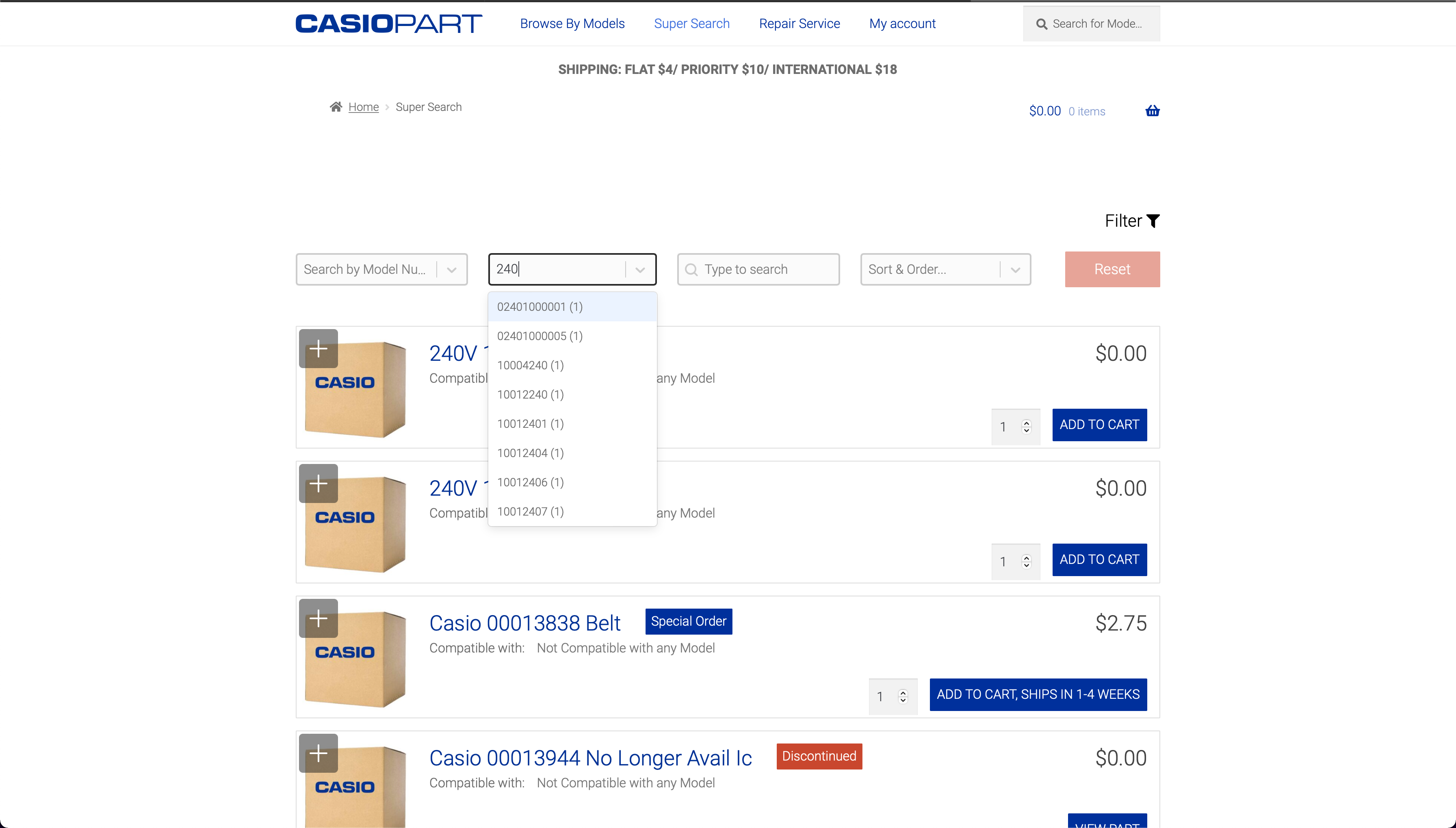Click the magnifier icon in header search
The height and width of the screenshot is (828, 1456).
tap(1042, 24)
